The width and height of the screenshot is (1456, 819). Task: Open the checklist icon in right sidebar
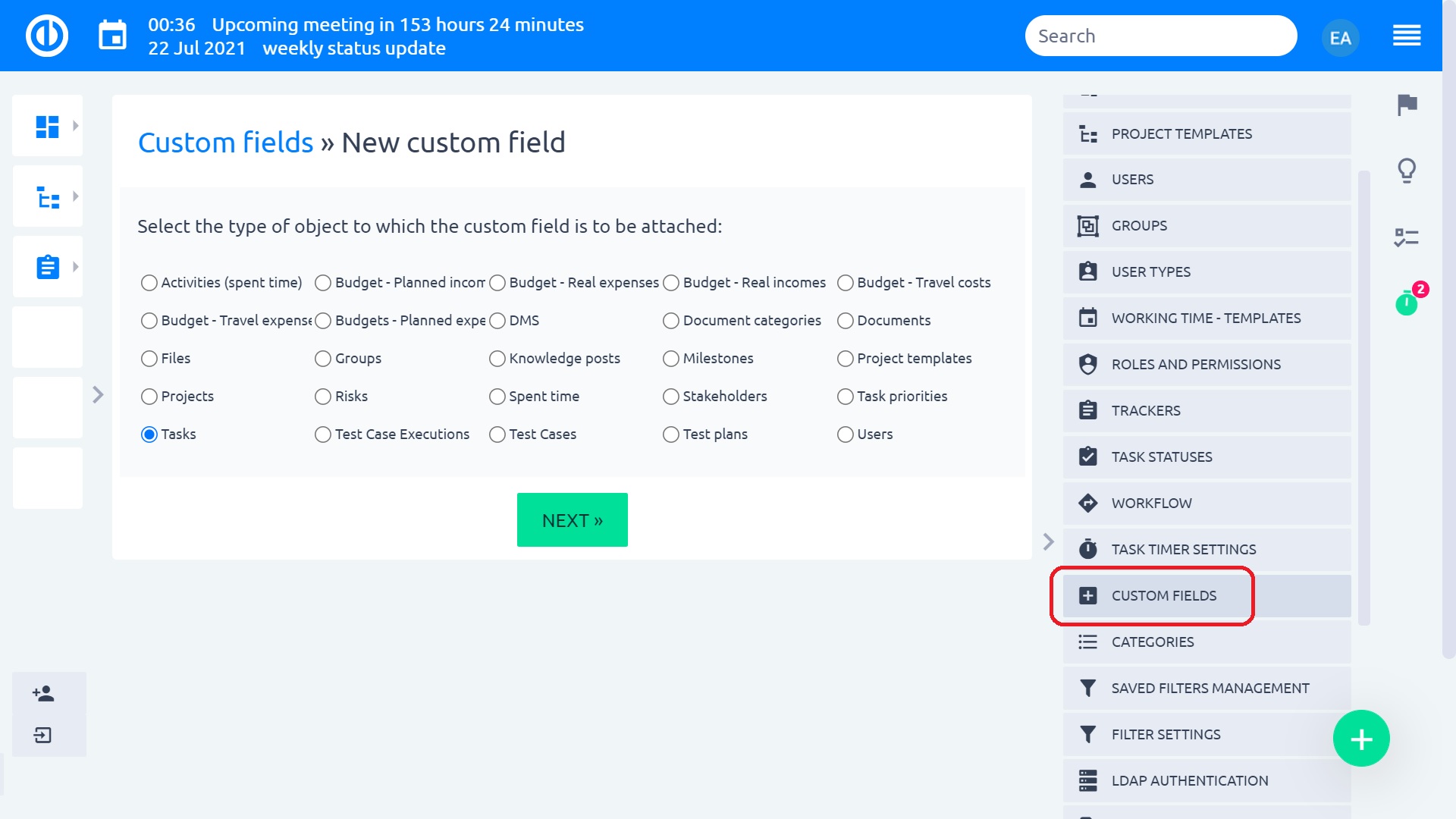click(1407, 237)
